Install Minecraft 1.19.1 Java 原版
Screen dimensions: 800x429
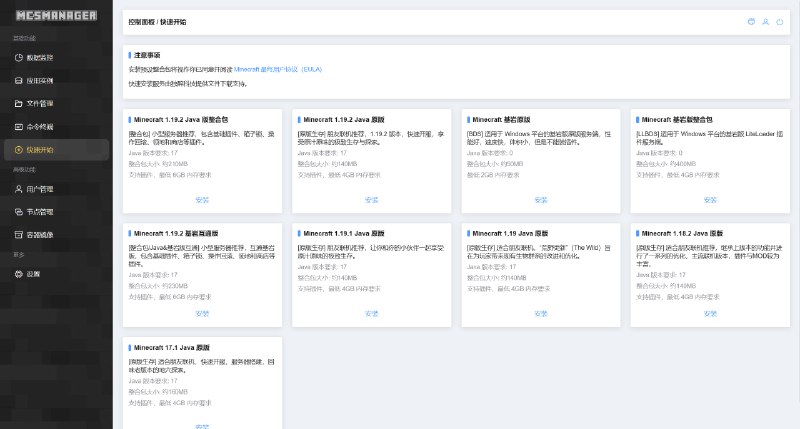click(372, 313)
